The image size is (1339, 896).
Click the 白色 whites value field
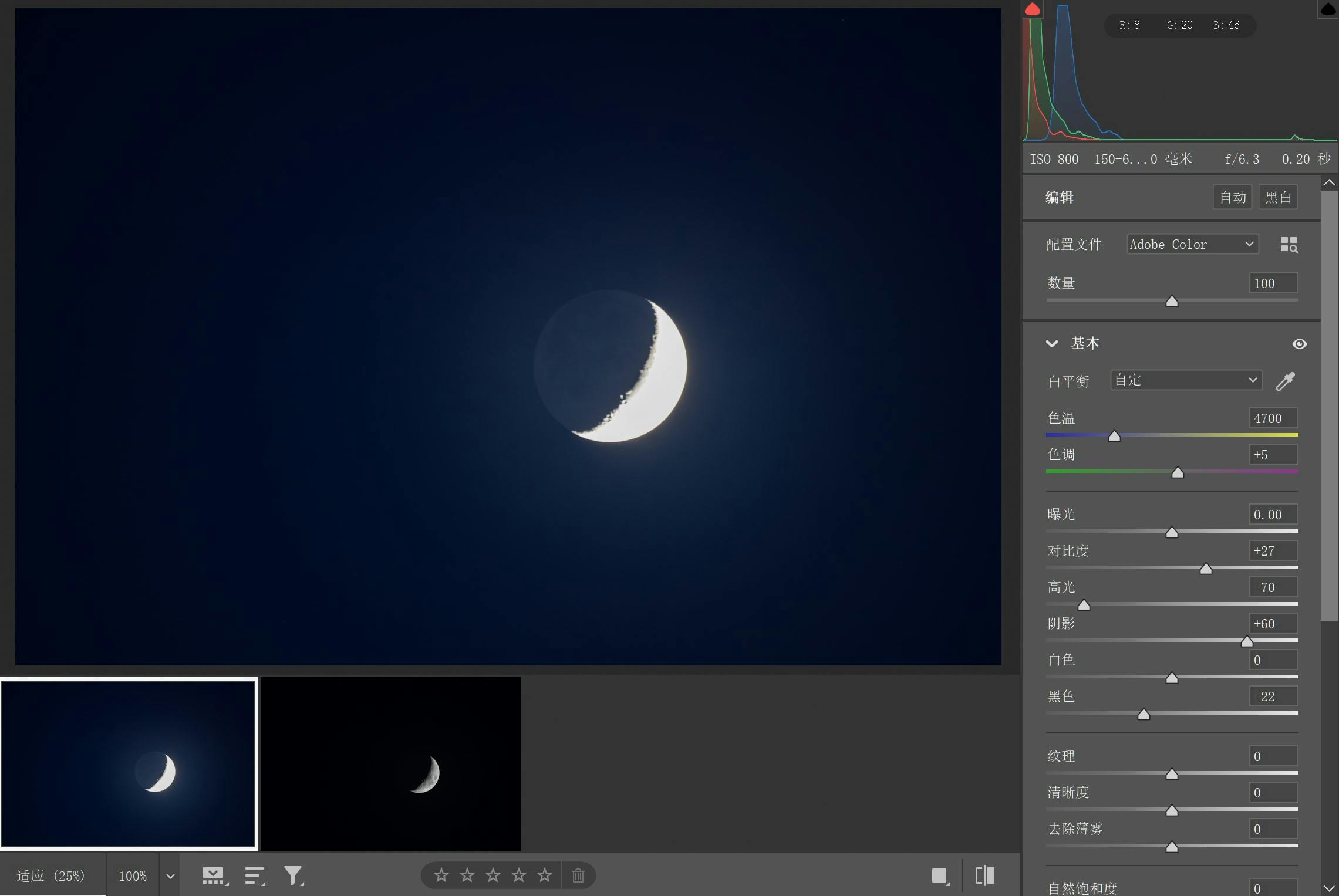pos(1273,660)
